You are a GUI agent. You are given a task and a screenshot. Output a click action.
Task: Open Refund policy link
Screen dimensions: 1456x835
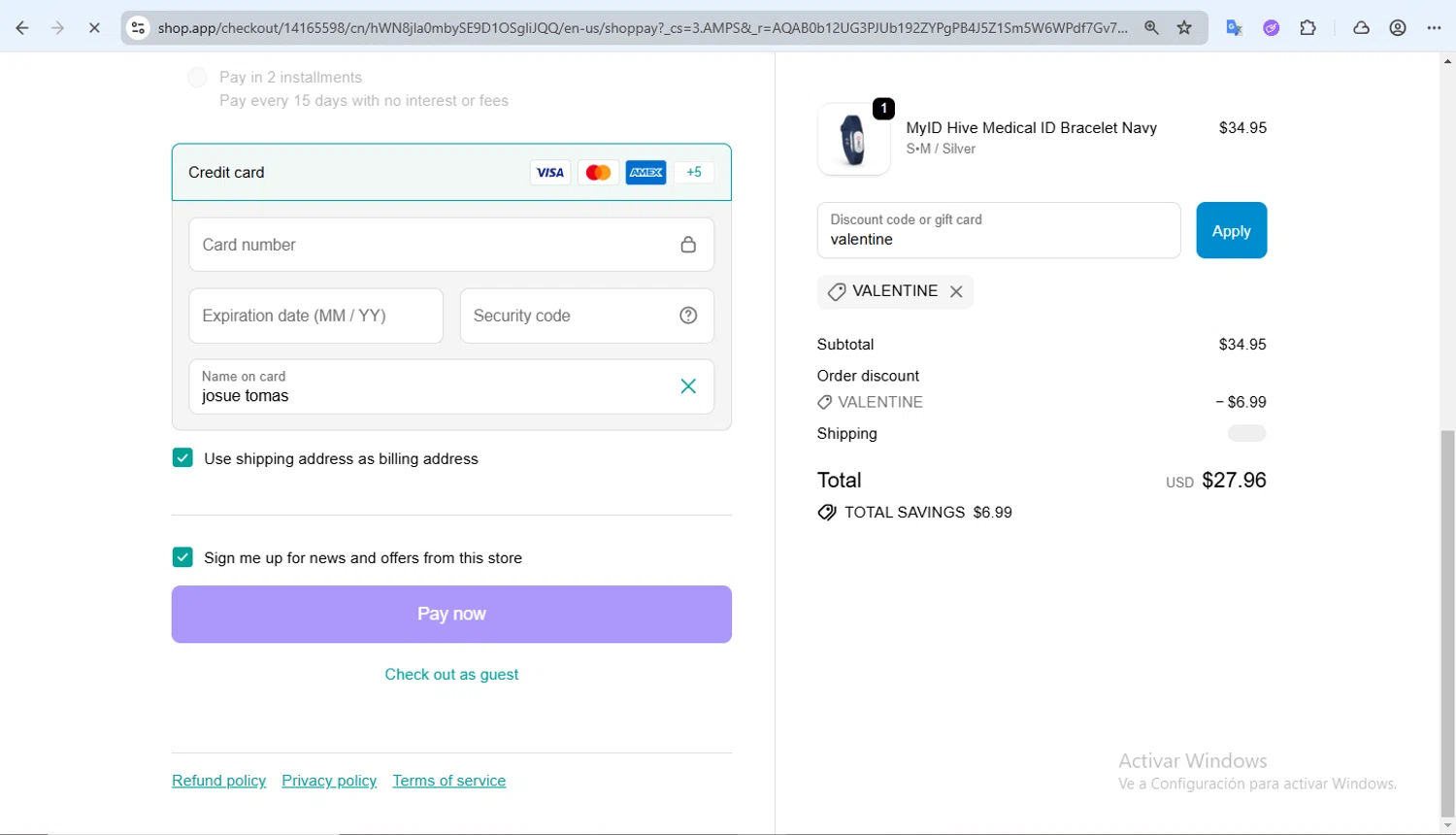(x=218, y=781)
